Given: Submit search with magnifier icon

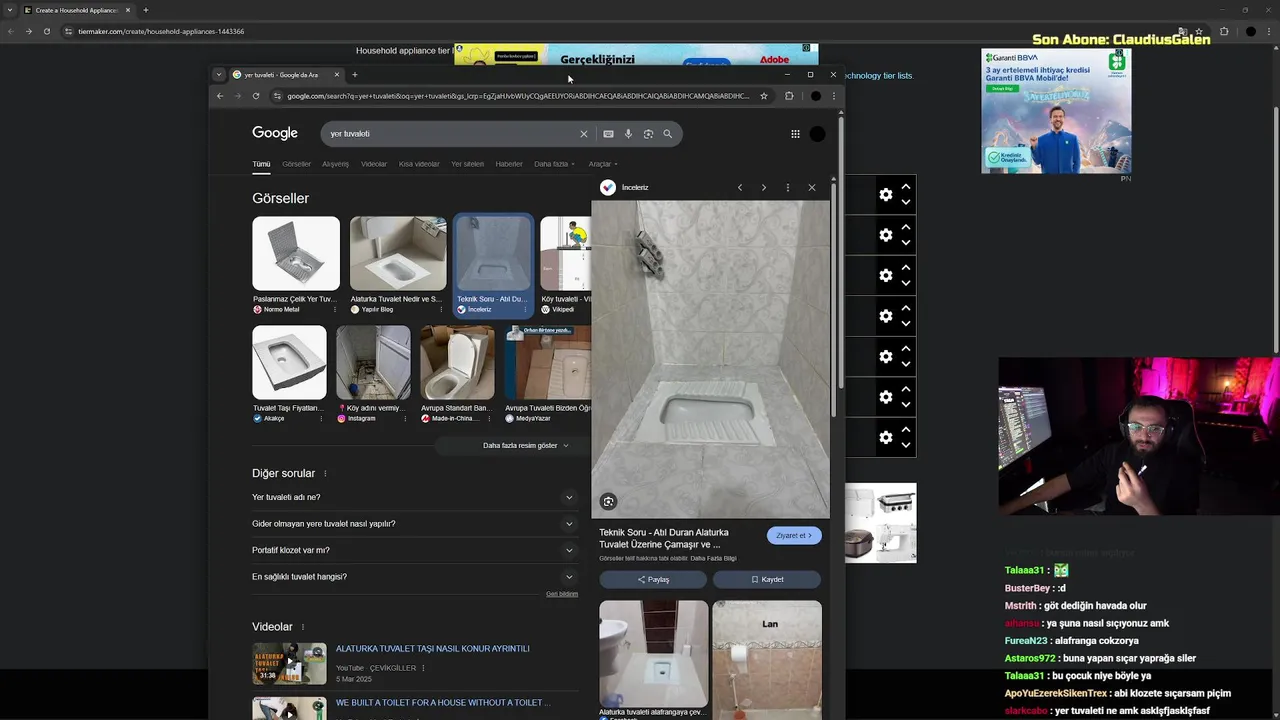Looking at the screenshot, I should (668, 134).
